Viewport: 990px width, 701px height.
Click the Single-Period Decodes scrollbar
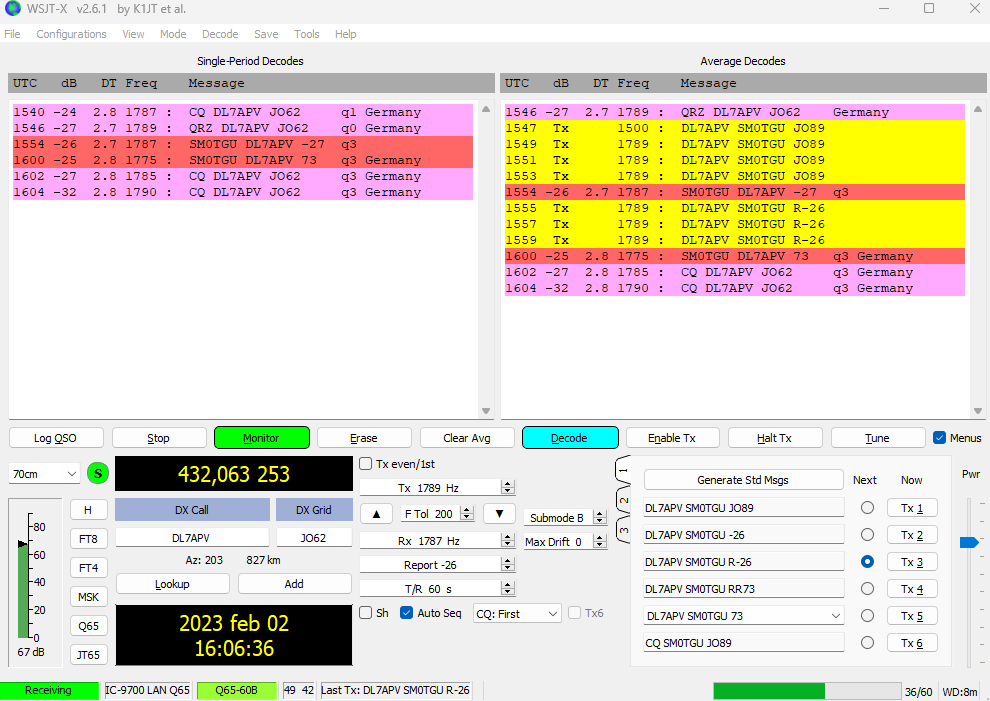[x=486, y=260]
